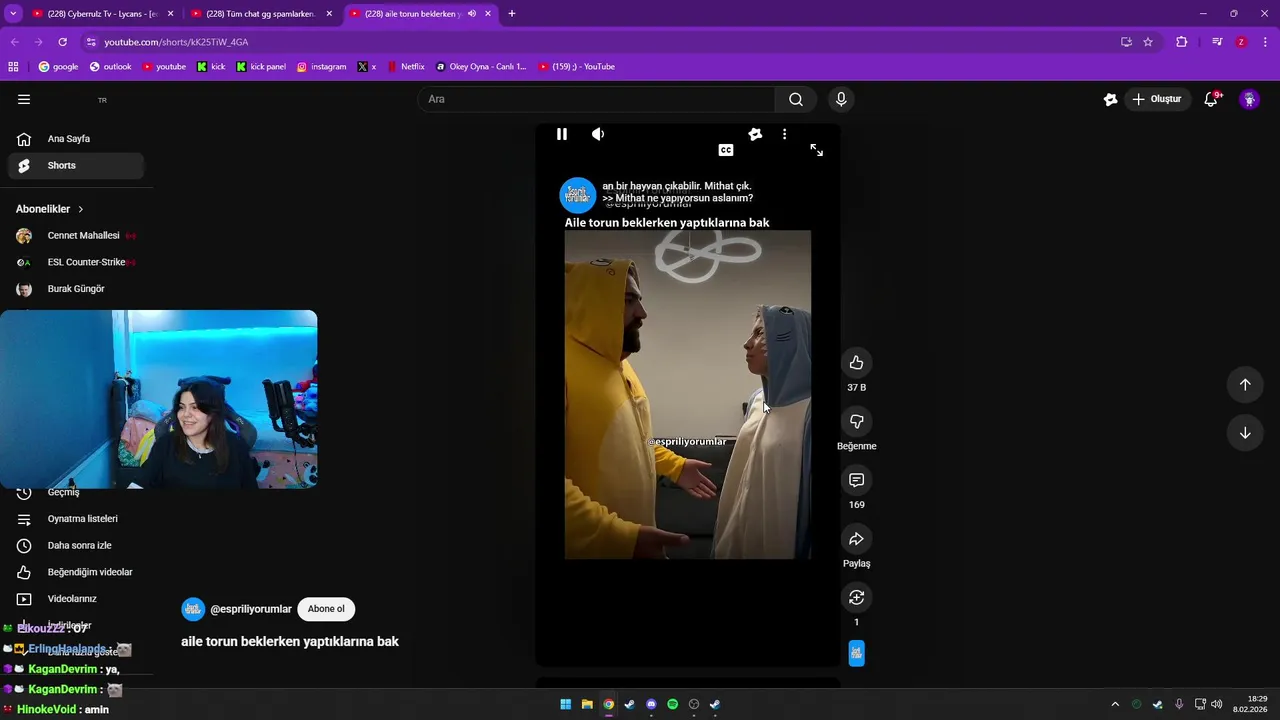Share the Short via Paylaş
This screenshot has height=720, width=1280.
856,539
